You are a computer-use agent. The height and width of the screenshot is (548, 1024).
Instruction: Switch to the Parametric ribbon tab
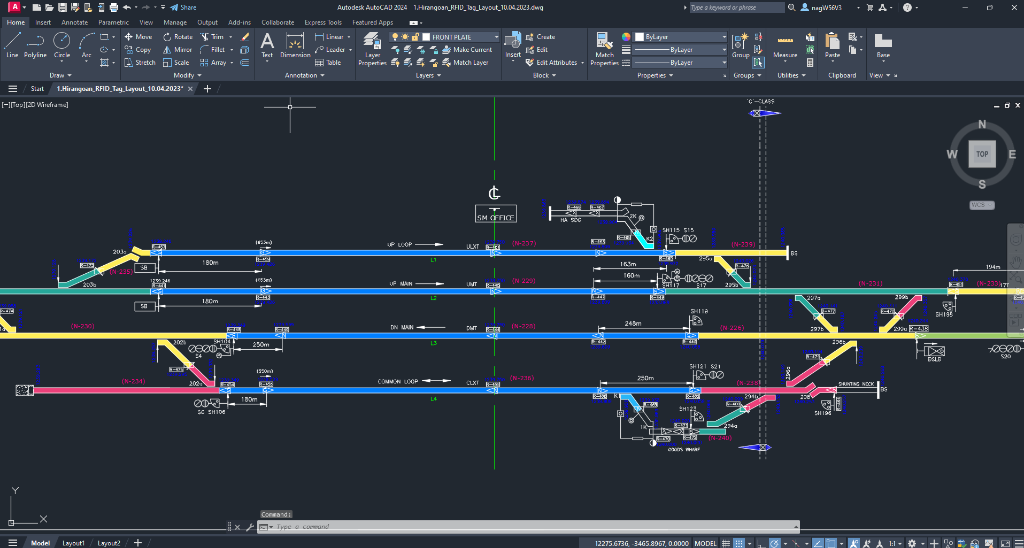[x=114, y=22]
